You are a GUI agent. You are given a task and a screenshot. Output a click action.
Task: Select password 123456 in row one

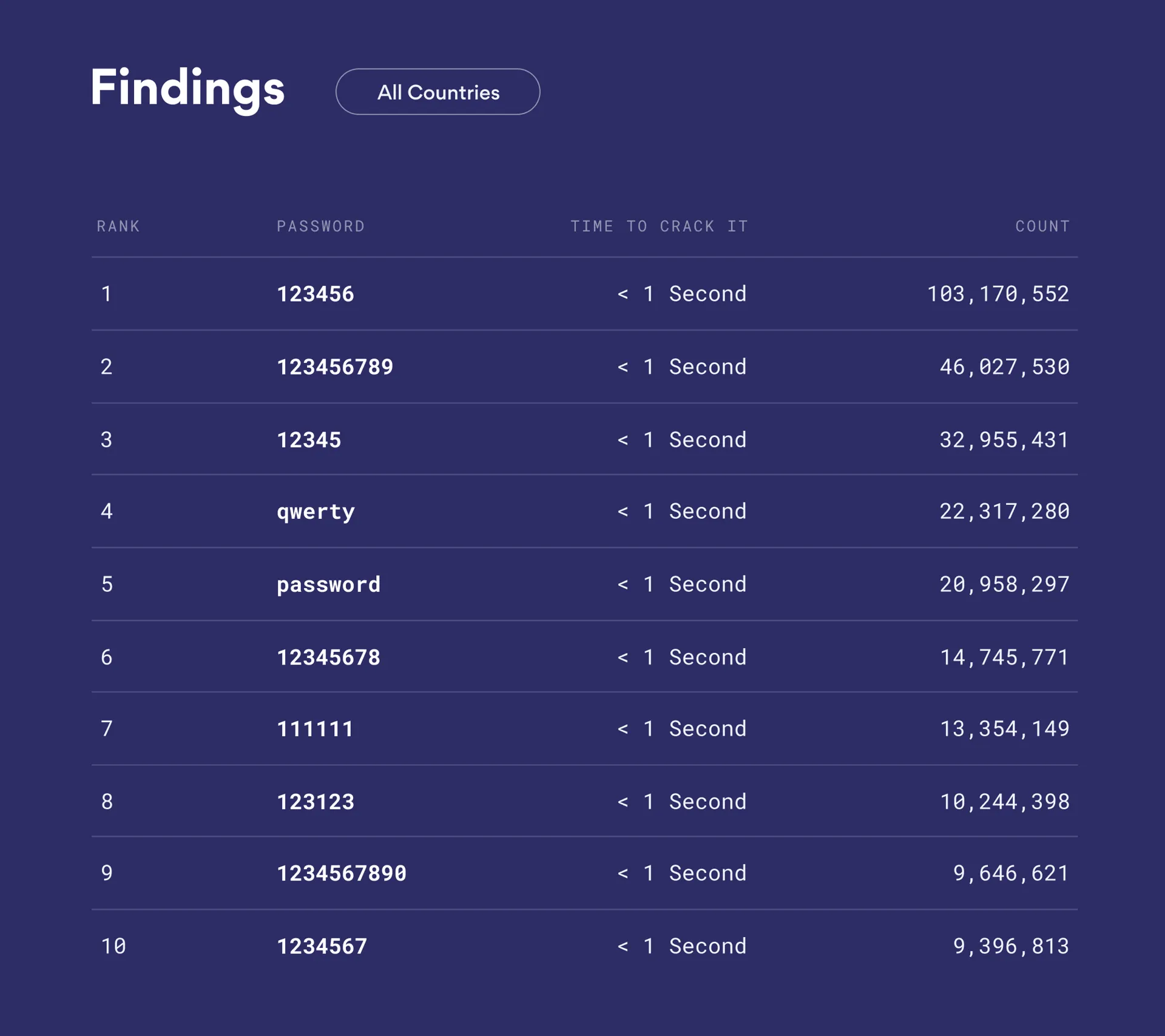316,294
